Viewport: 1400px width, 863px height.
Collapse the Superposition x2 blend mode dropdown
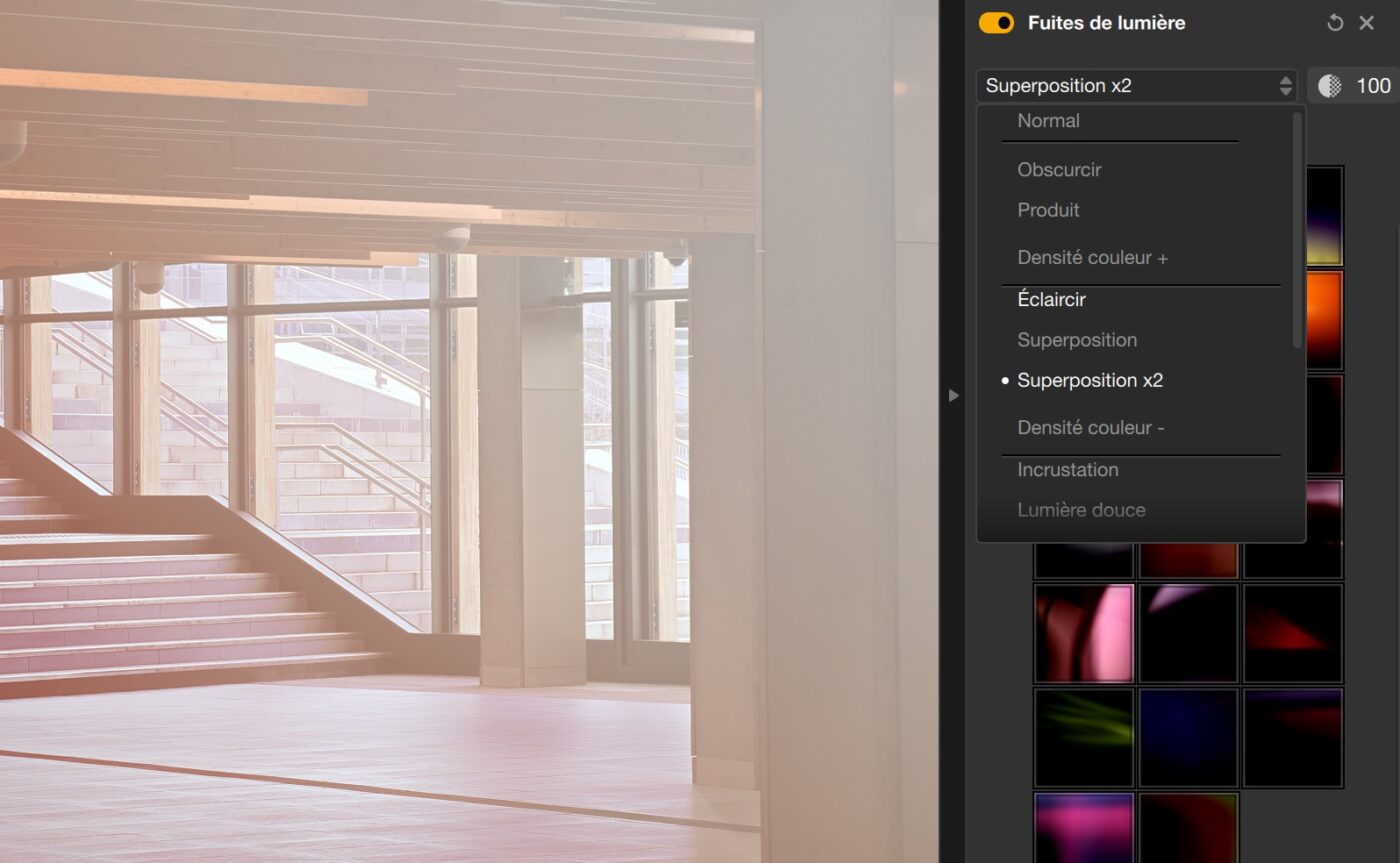coord(1136,86)
